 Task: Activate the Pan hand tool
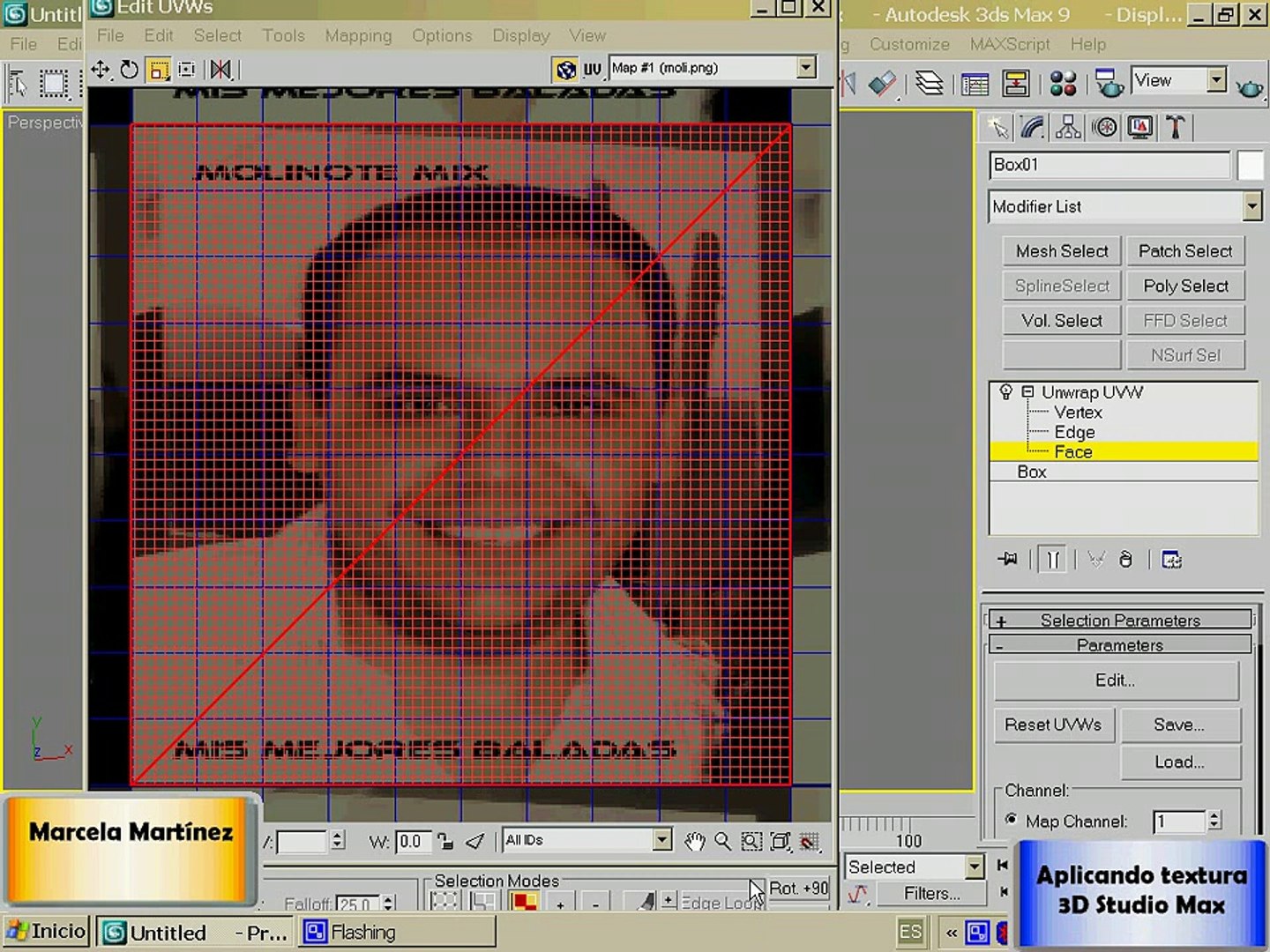coord(694,842)
